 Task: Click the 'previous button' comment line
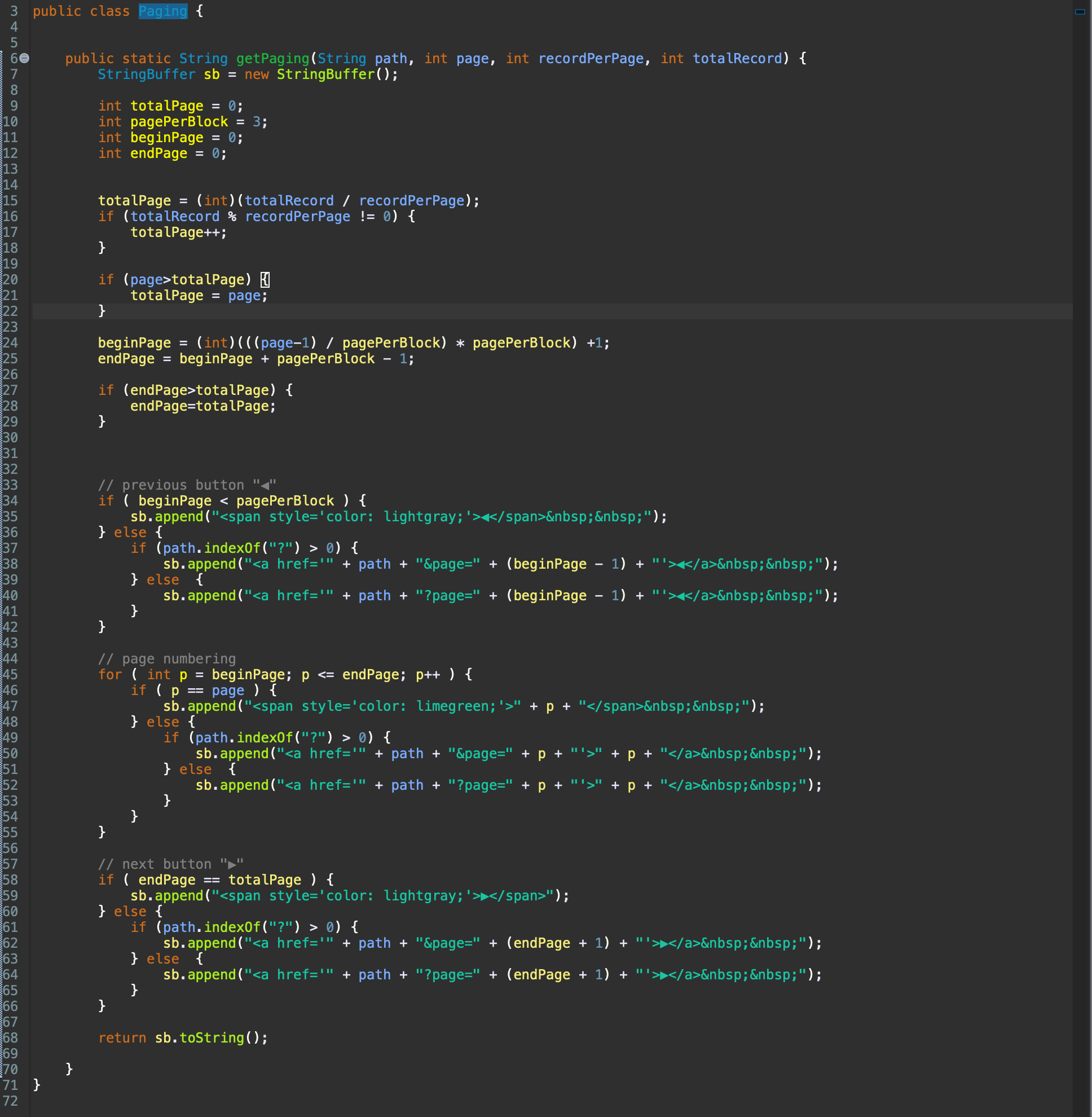coord(186,485)
